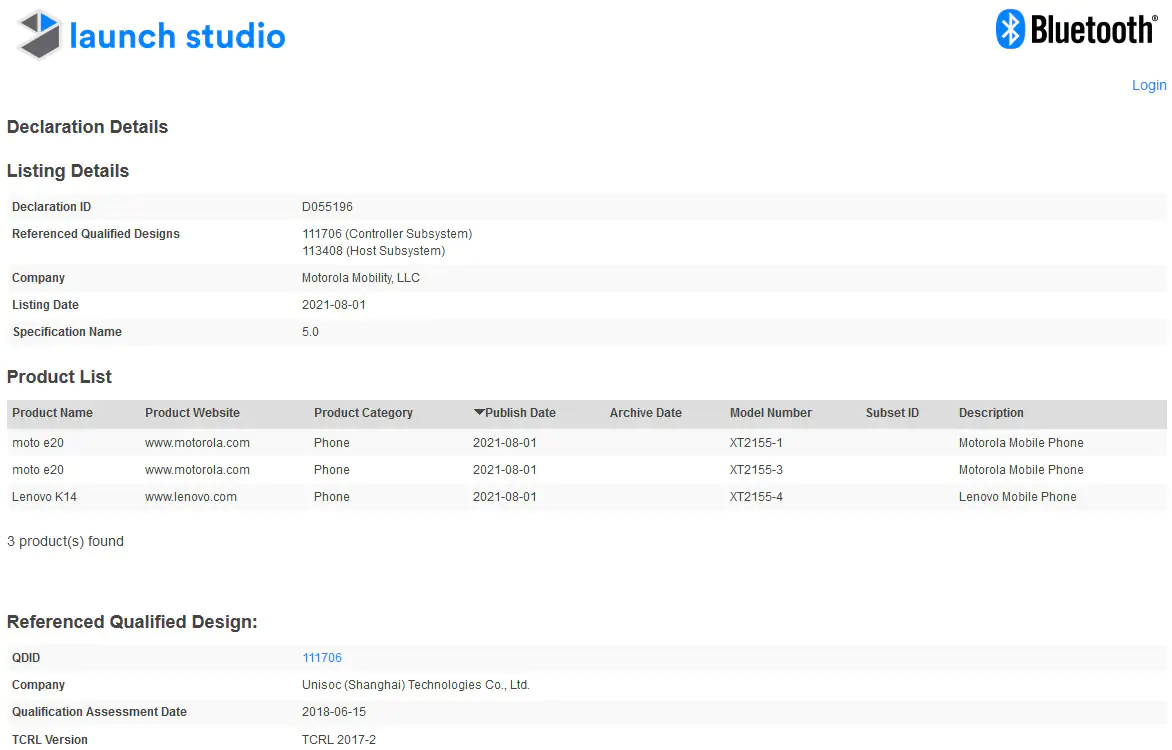The width and height of the screenshot is (1172, 750).
Task: Open the Login link
Action: click(1149, 85)
